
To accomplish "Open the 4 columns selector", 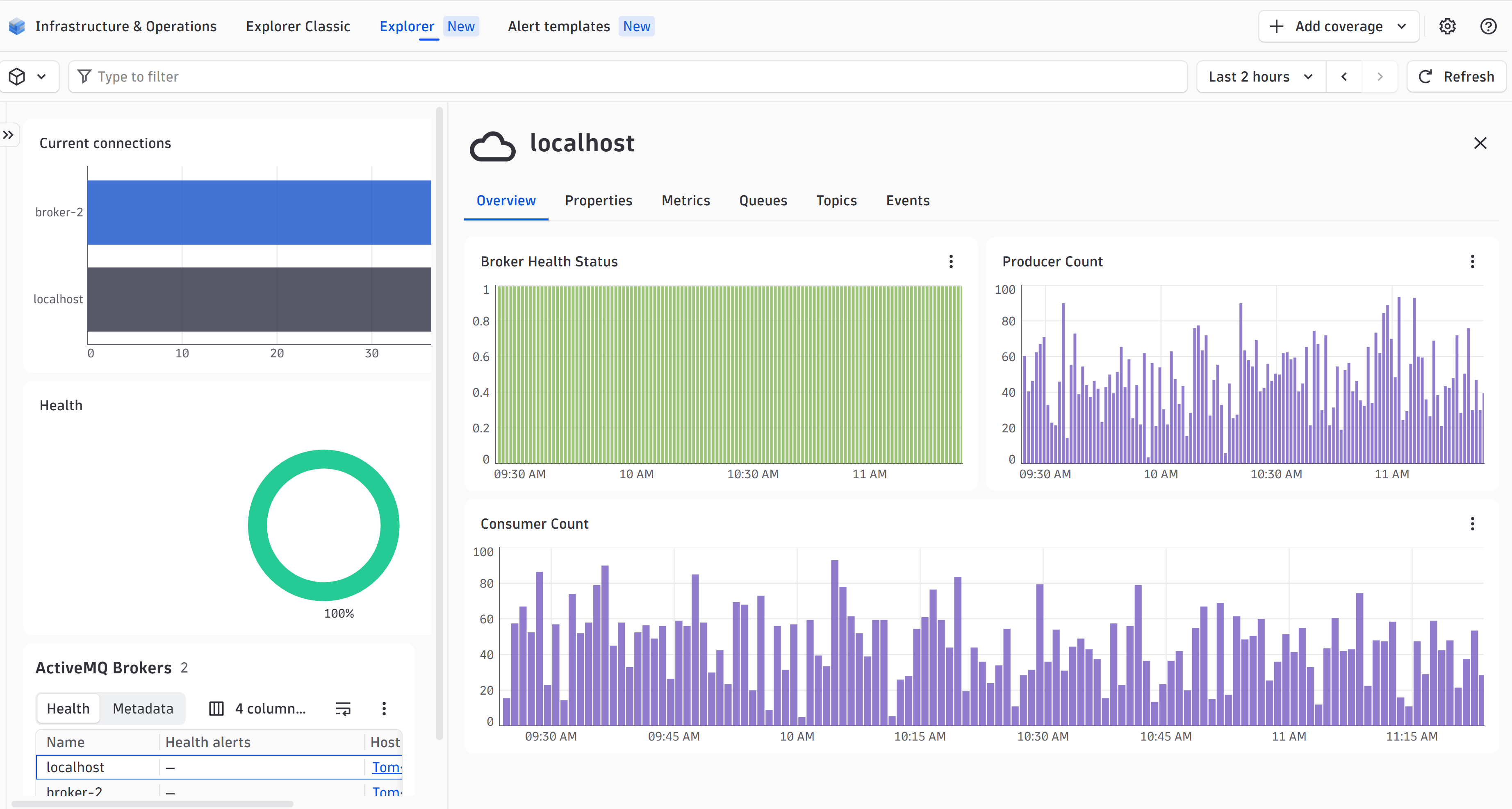I will [258, 709].
